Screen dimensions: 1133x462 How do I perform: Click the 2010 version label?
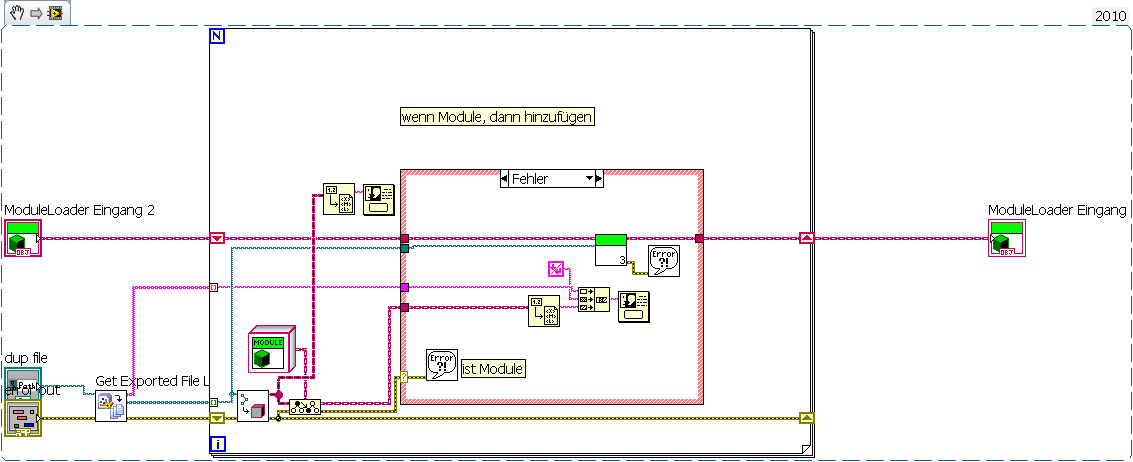(x=1111, y=15)
